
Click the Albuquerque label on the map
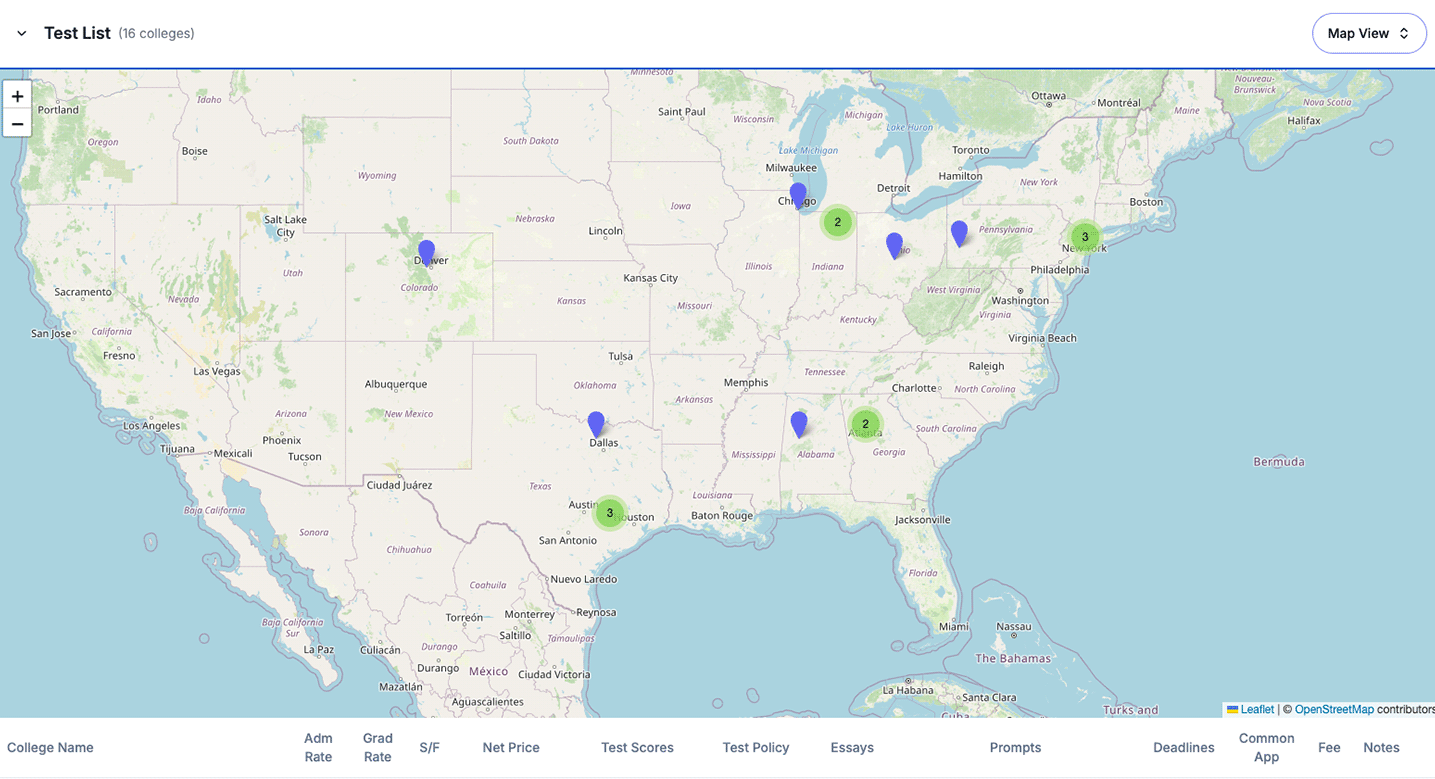click(x=396, y=384)
